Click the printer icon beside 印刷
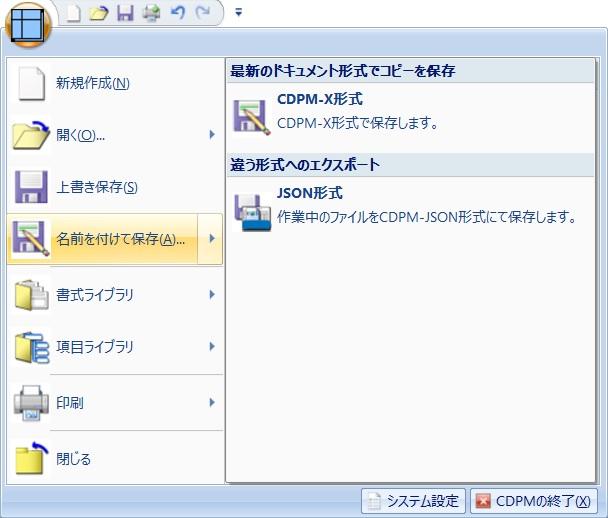This screenshot has height=518, width=608. click(x=31, y=403)
